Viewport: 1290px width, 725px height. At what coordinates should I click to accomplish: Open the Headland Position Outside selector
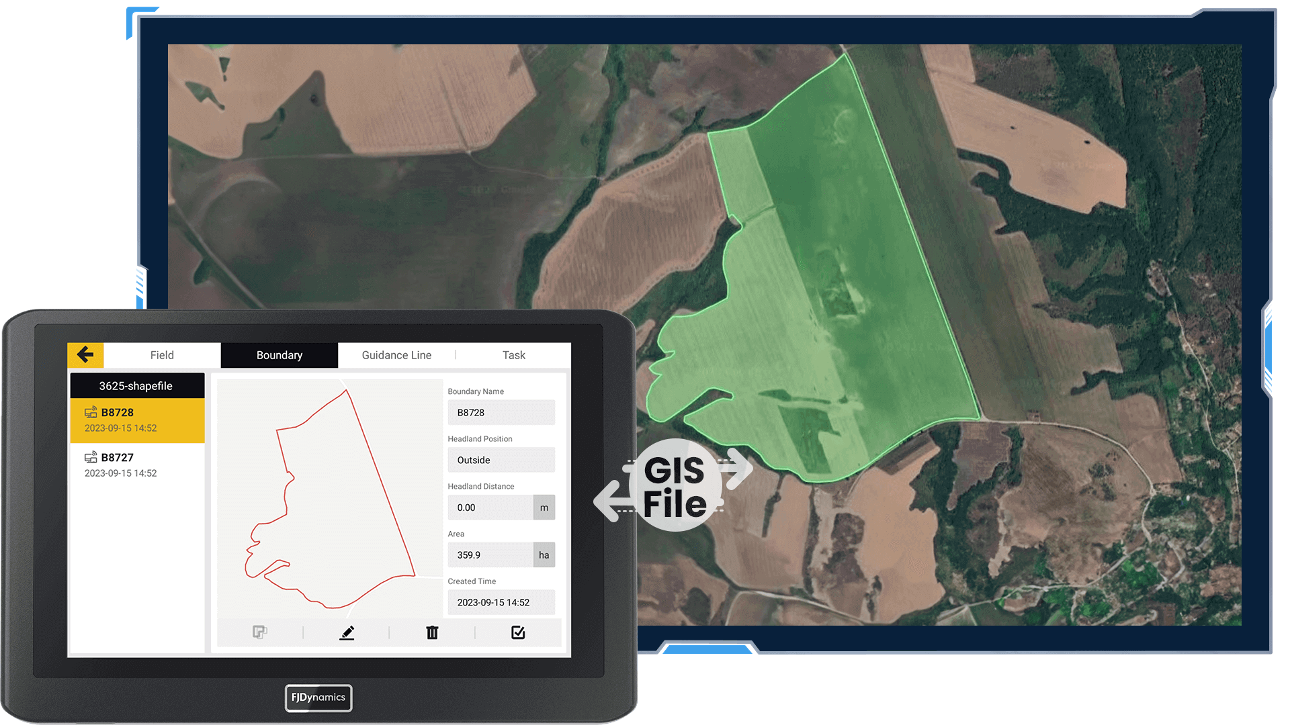[x=501, y=459]
